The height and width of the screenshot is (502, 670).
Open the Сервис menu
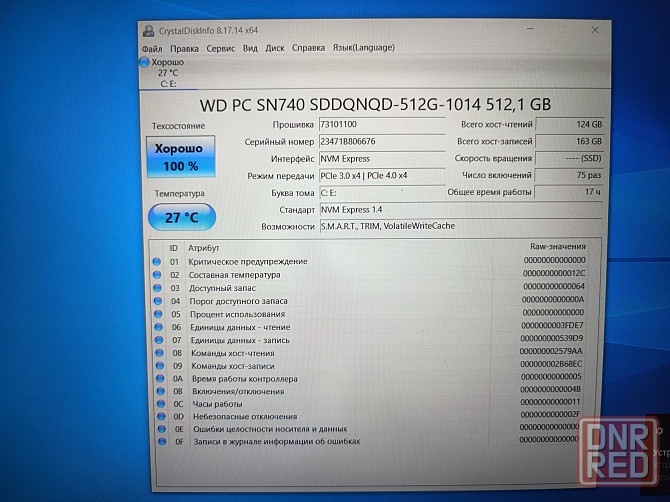pos(220,47)
